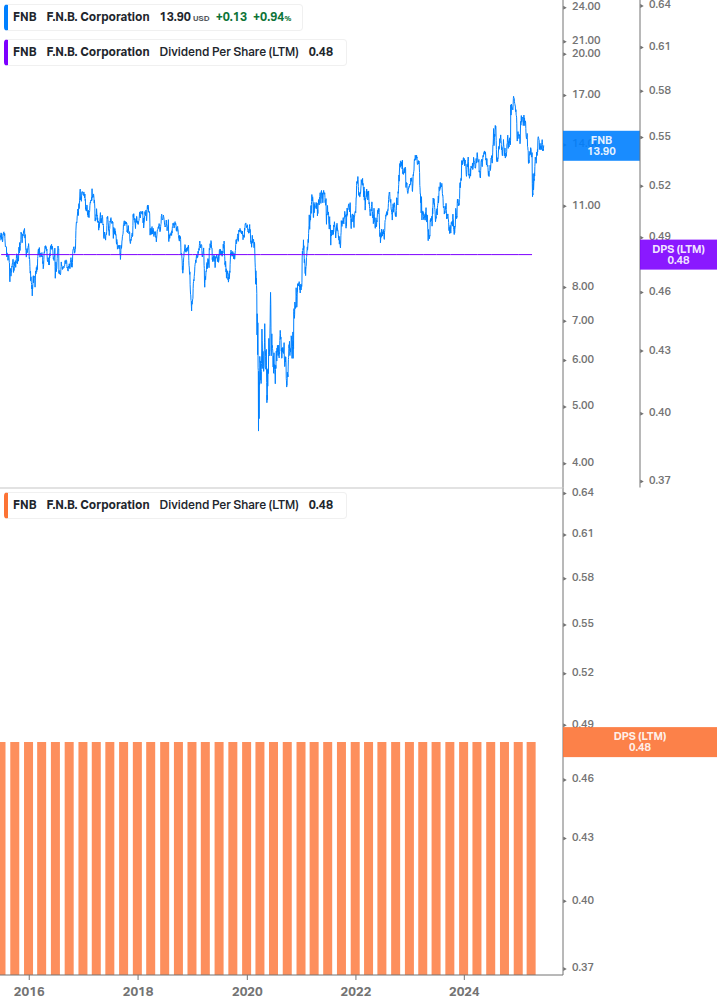Click the blue color bar beside FNB legend
The height and width of the screenshot is (1005, 717).
(x=6, y=17)
